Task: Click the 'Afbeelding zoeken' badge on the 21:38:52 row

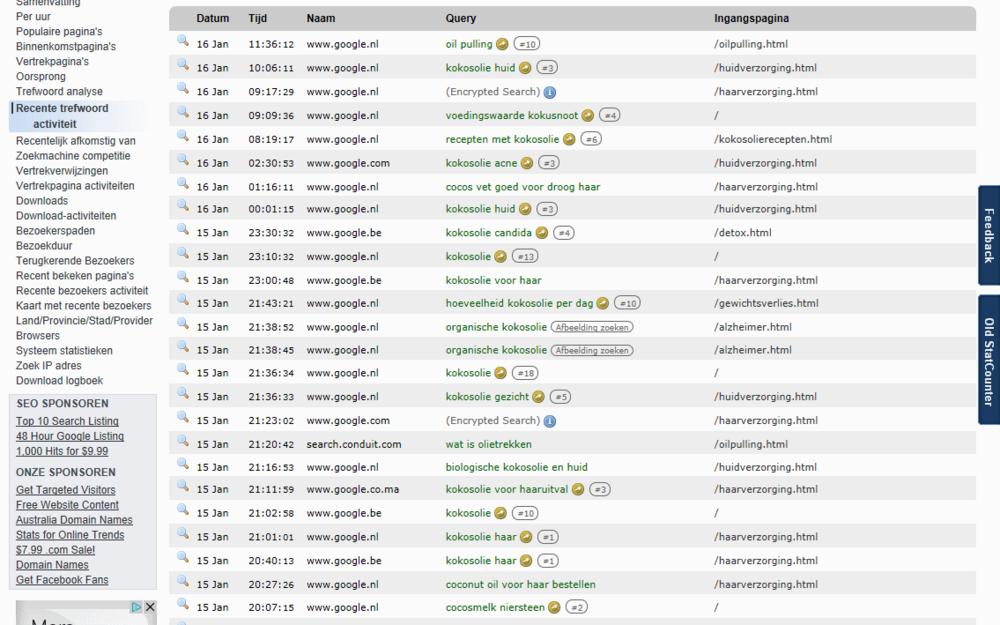Action: (x=592, y=327)
